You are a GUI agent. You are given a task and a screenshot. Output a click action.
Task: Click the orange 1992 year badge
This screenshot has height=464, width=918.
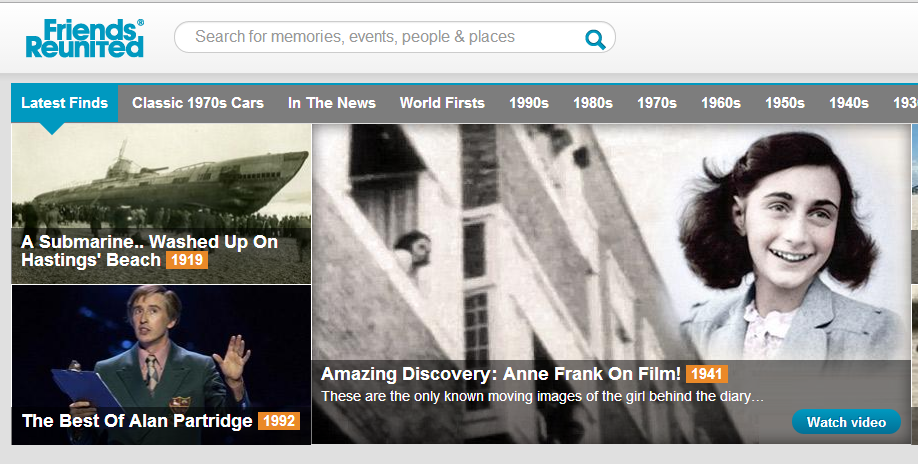point(278,421)
